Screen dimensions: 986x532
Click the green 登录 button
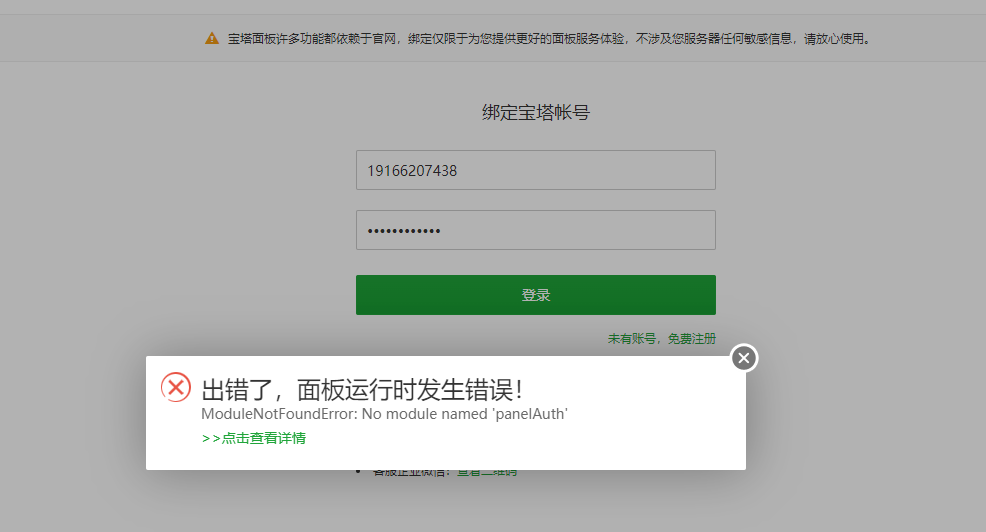pos(536,295)
